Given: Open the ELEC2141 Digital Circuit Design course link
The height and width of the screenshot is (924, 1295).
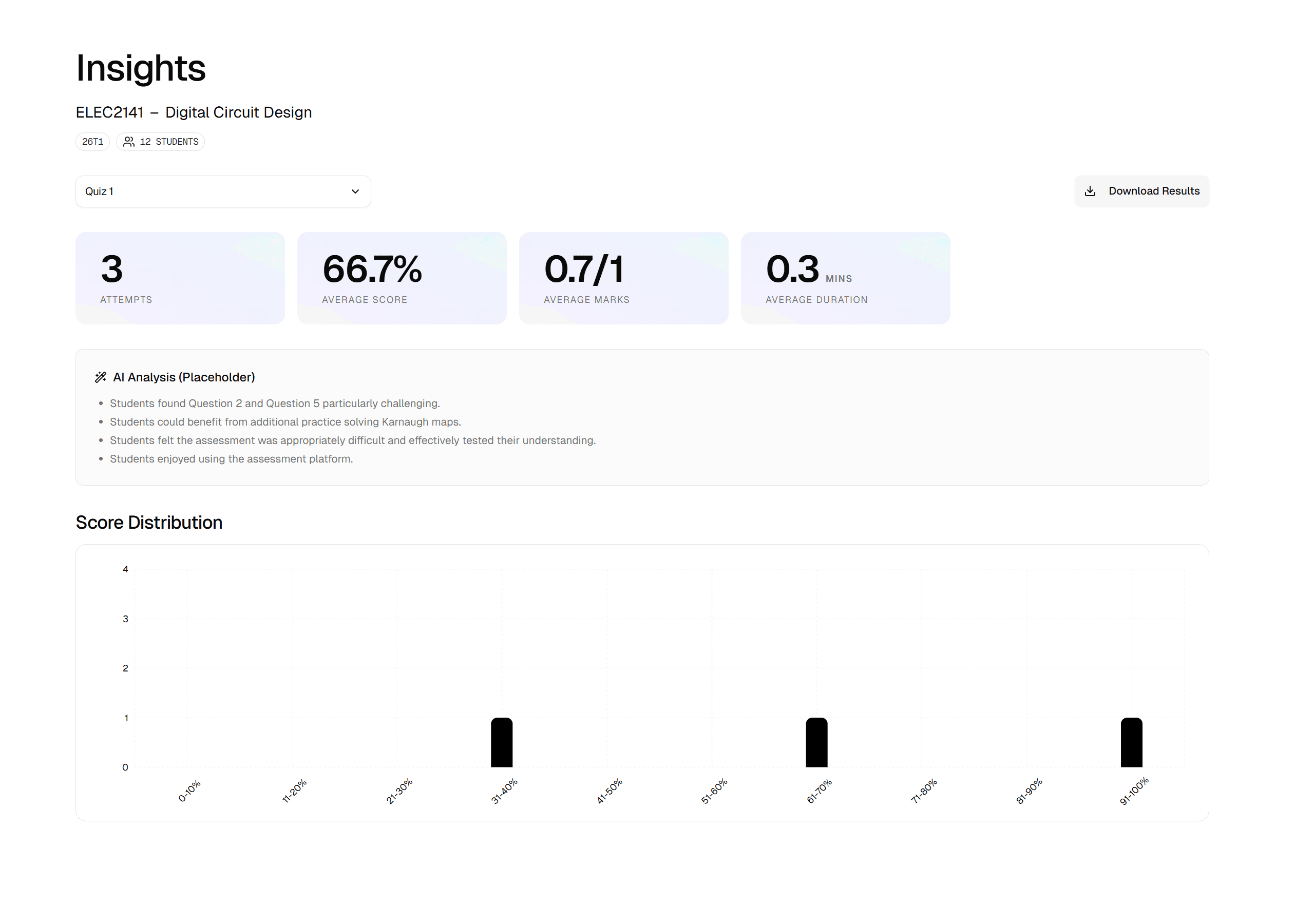Looking at the screenshot, I should pyautogui.click(x=194, y=112).
